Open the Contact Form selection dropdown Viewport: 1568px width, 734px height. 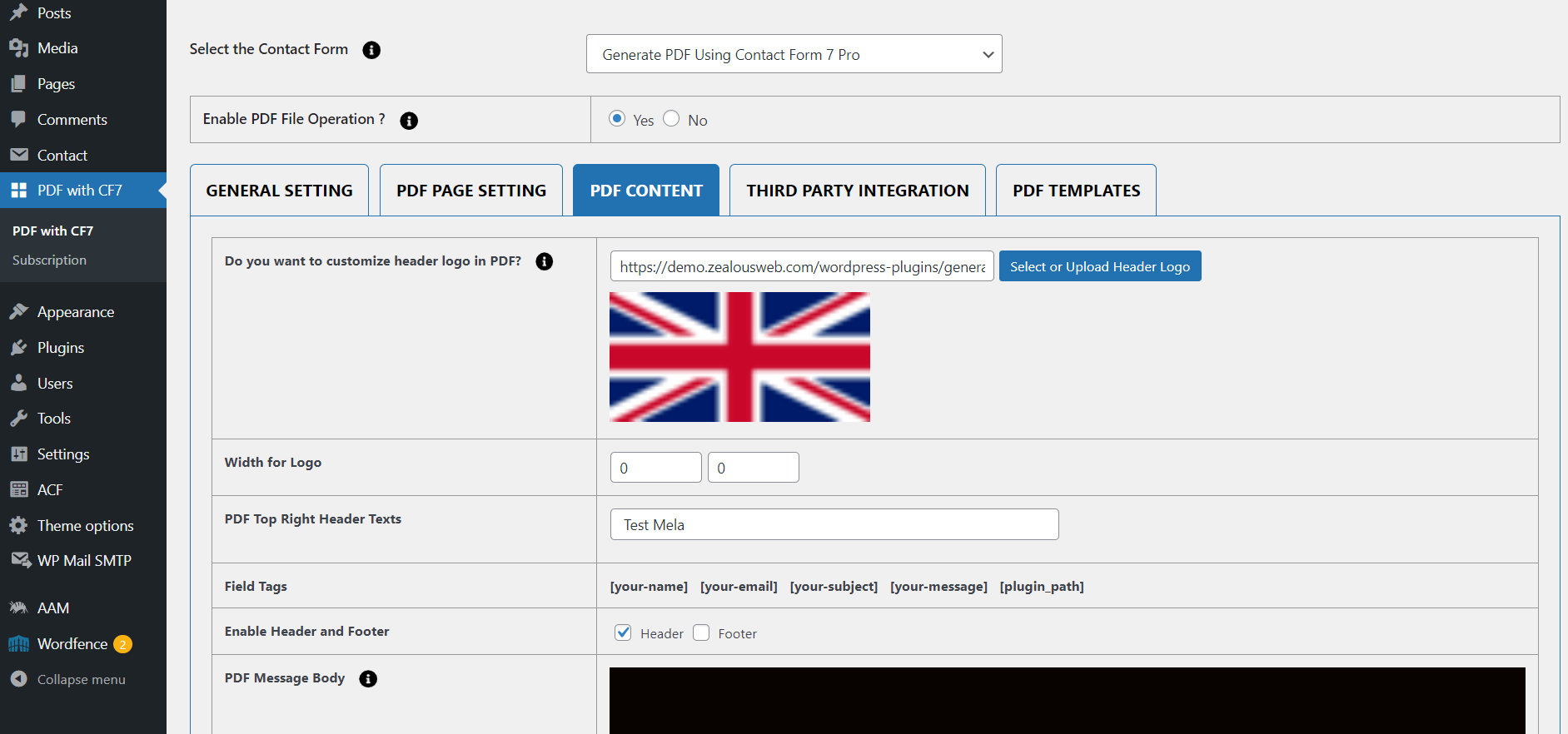coord(794,54)
